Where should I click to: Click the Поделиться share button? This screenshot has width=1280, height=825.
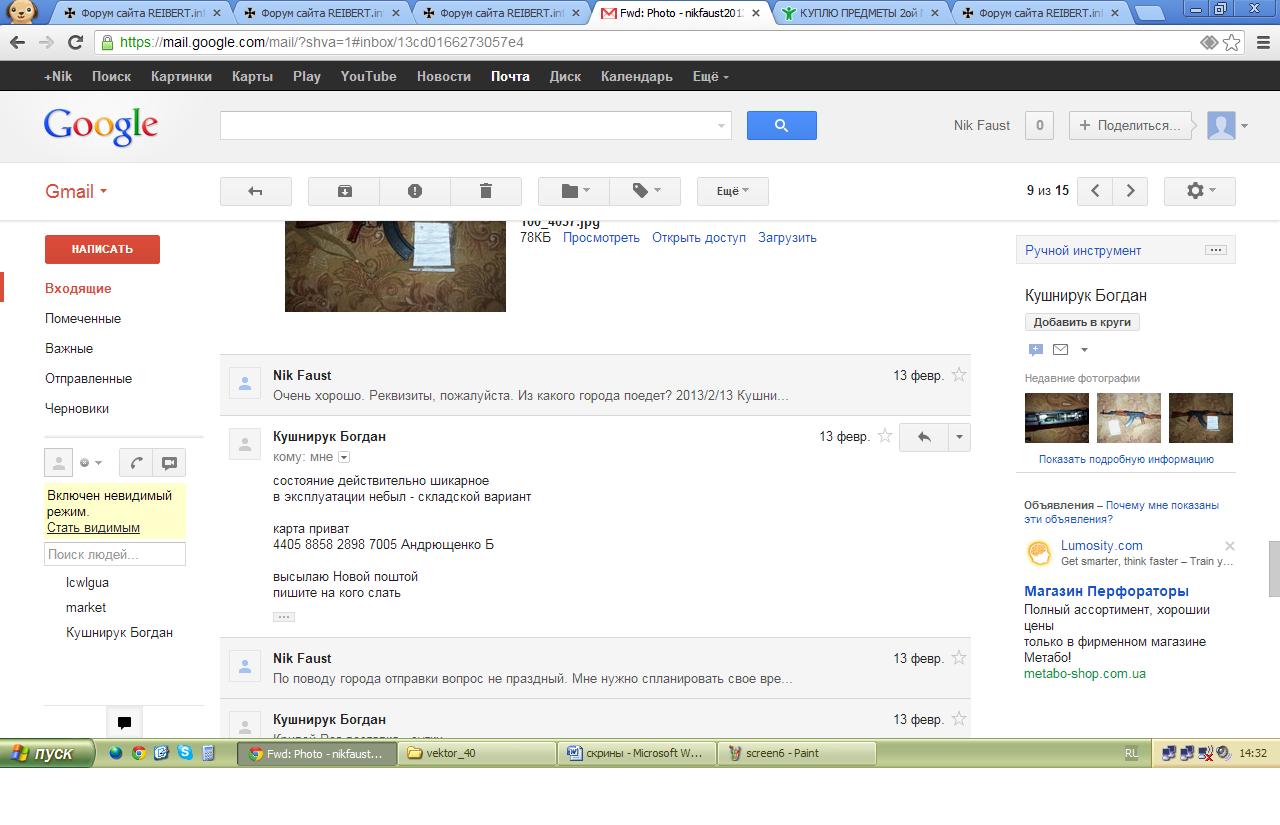(1132, 125)
